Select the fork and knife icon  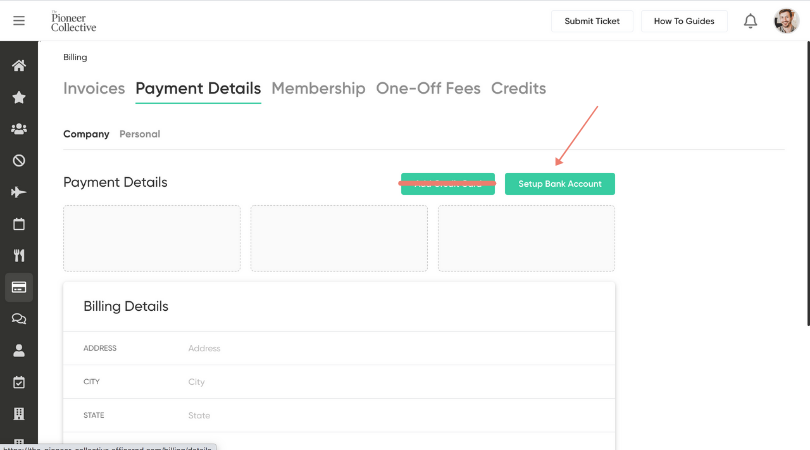pyautogui.click(x=19, y=255)
